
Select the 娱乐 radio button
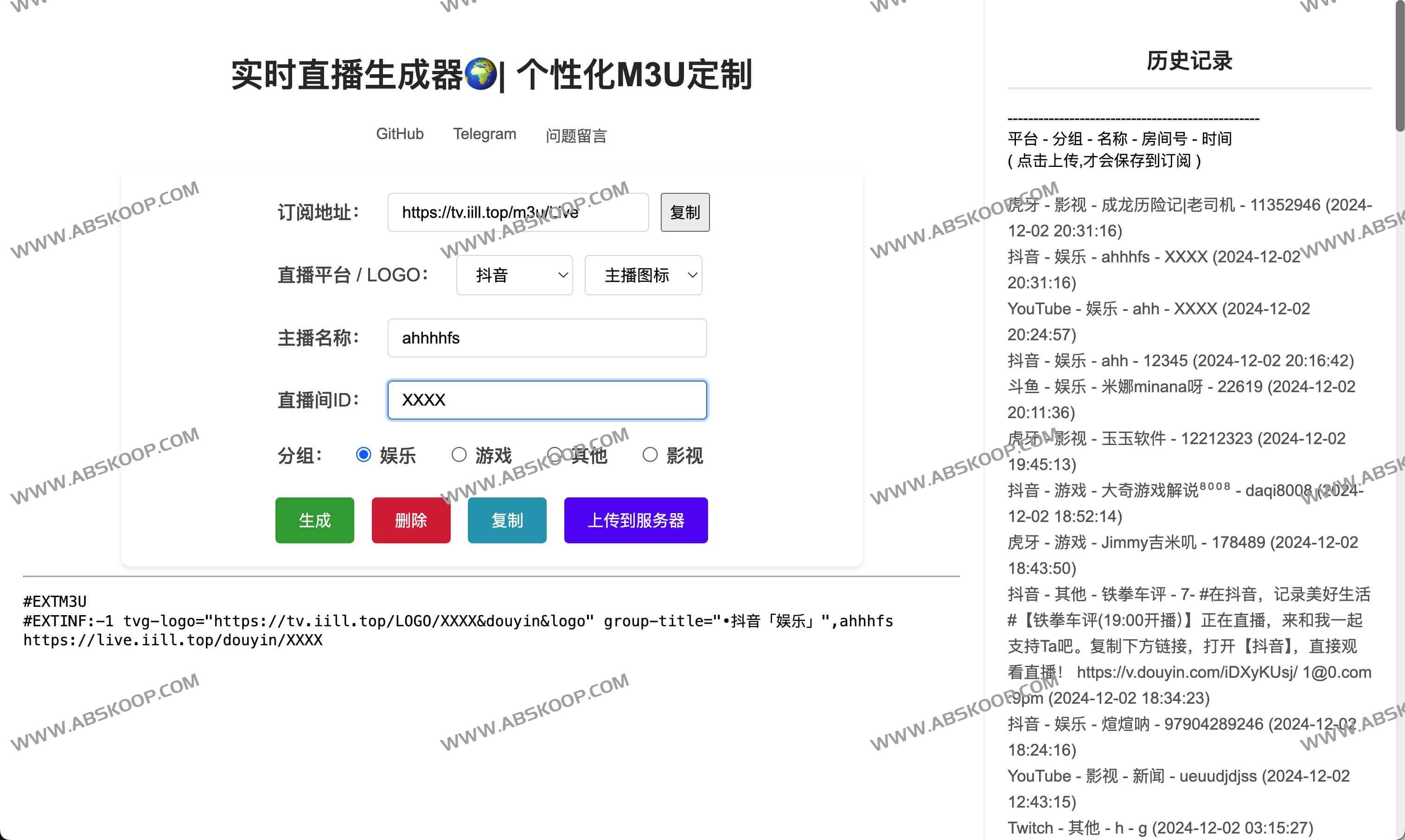click(x=364, y=454)
